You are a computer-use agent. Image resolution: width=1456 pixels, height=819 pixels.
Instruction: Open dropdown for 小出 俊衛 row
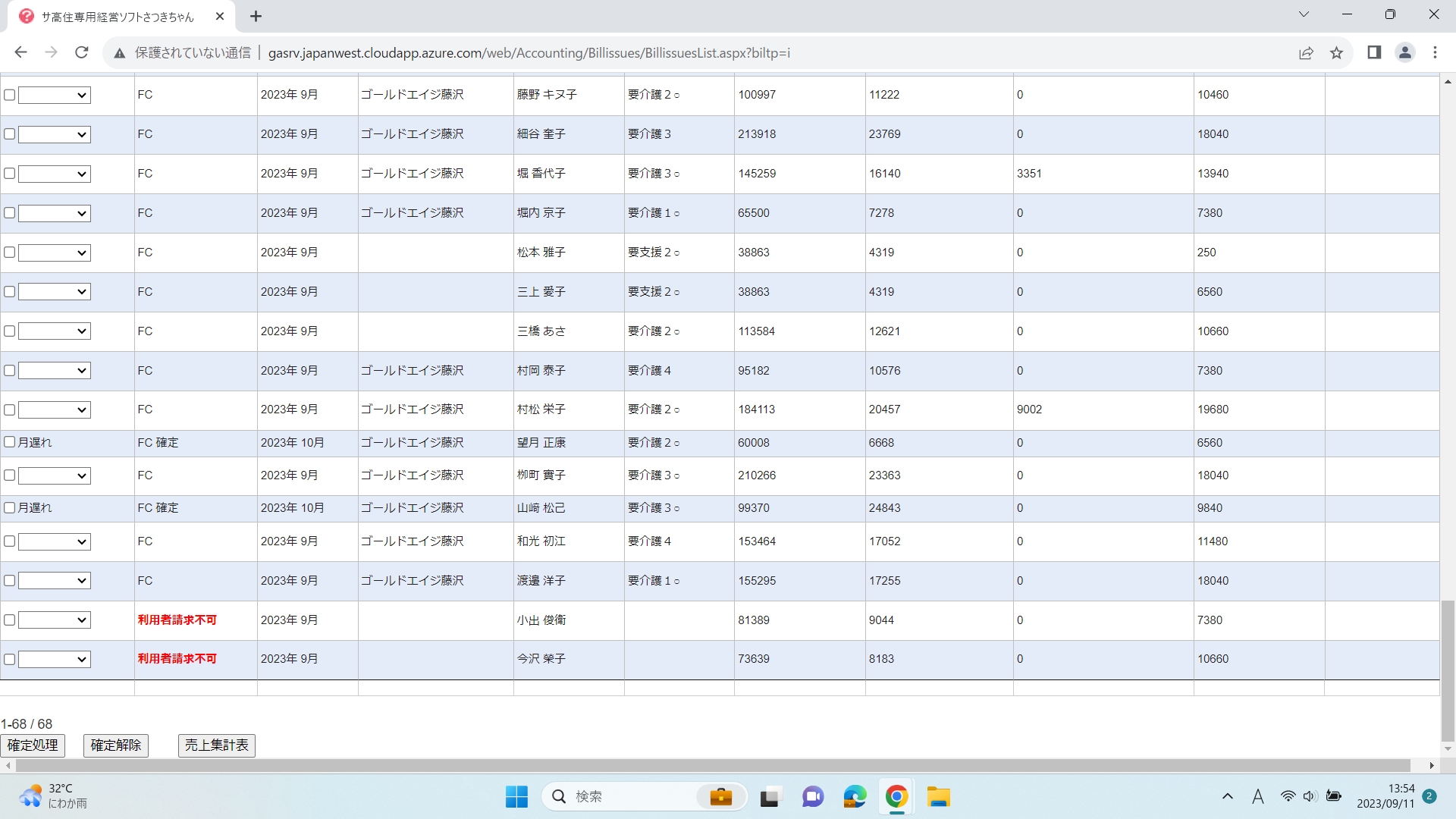(x=55, y=620)
